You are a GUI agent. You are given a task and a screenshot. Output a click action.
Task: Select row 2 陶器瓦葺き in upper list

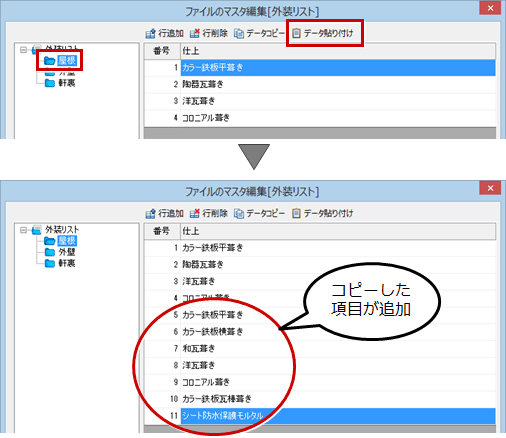click(320, 84)
